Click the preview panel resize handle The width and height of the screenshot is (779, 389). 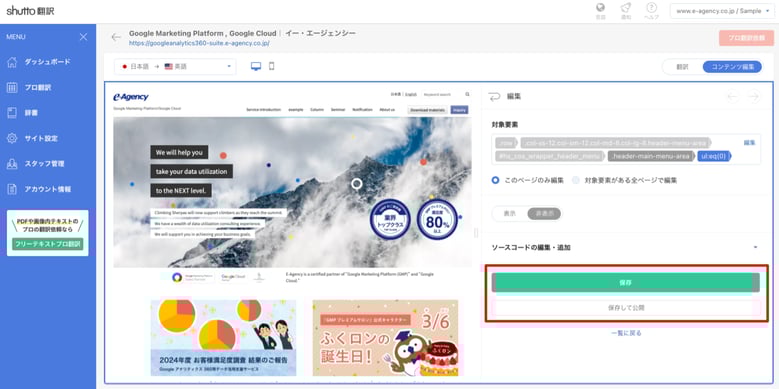pyautogui.click(x=476, y=233)
